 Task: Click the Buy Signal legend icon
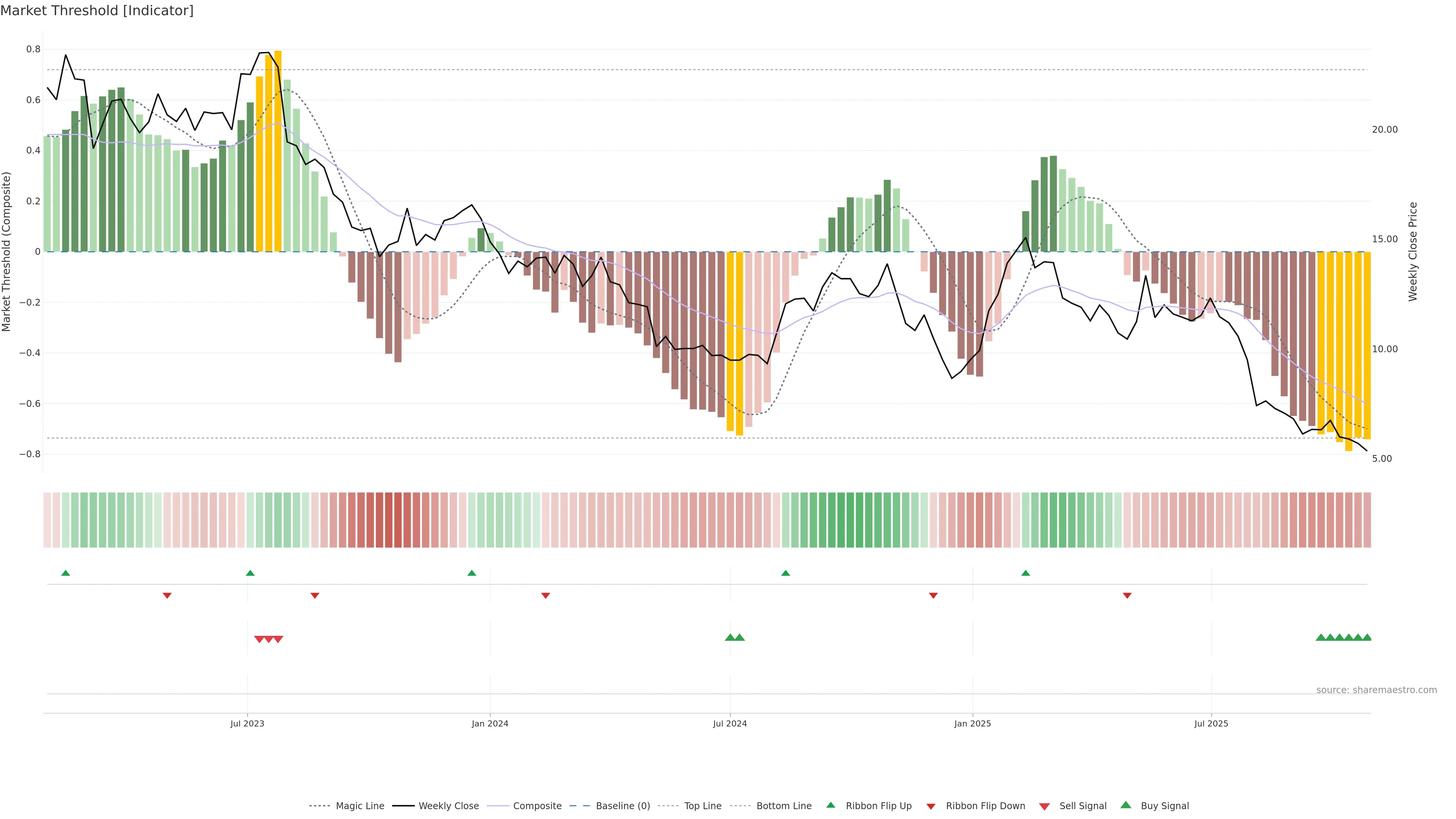point(1126,805)
